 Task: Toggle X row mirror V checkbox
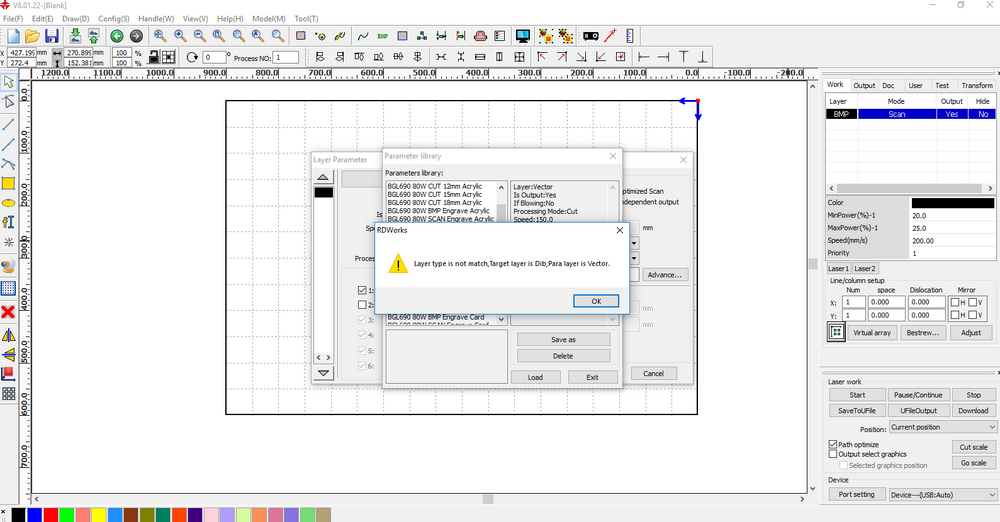[x=973, y=302]
